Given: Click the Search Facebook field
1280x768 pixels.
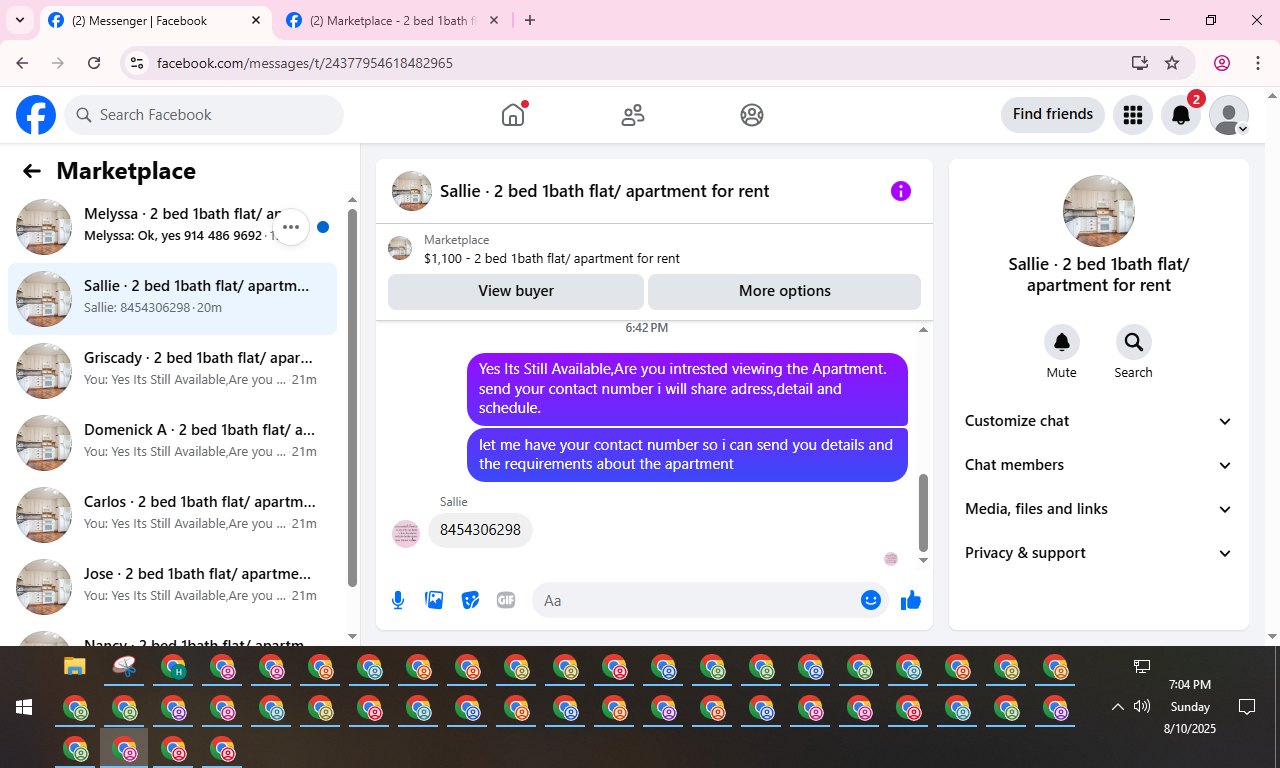Looking at the screenshot, I should pos(204,115).
